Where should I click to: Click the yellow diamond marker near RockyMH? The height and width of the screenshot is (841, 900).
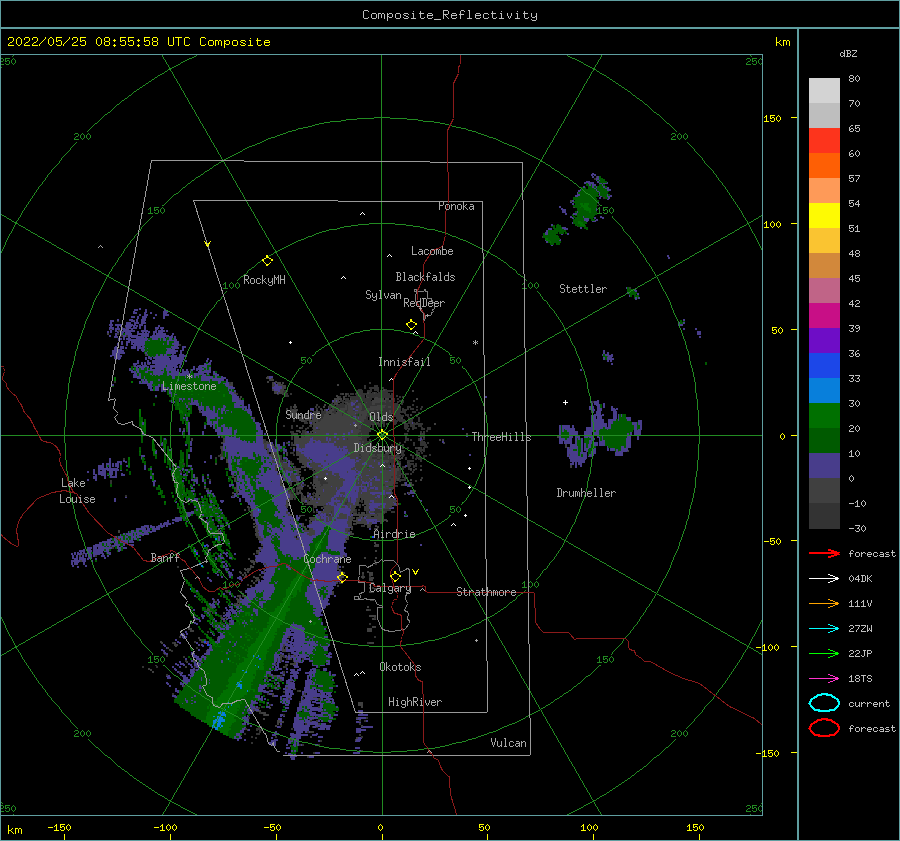pyautogui.click(x=267, y=261)
